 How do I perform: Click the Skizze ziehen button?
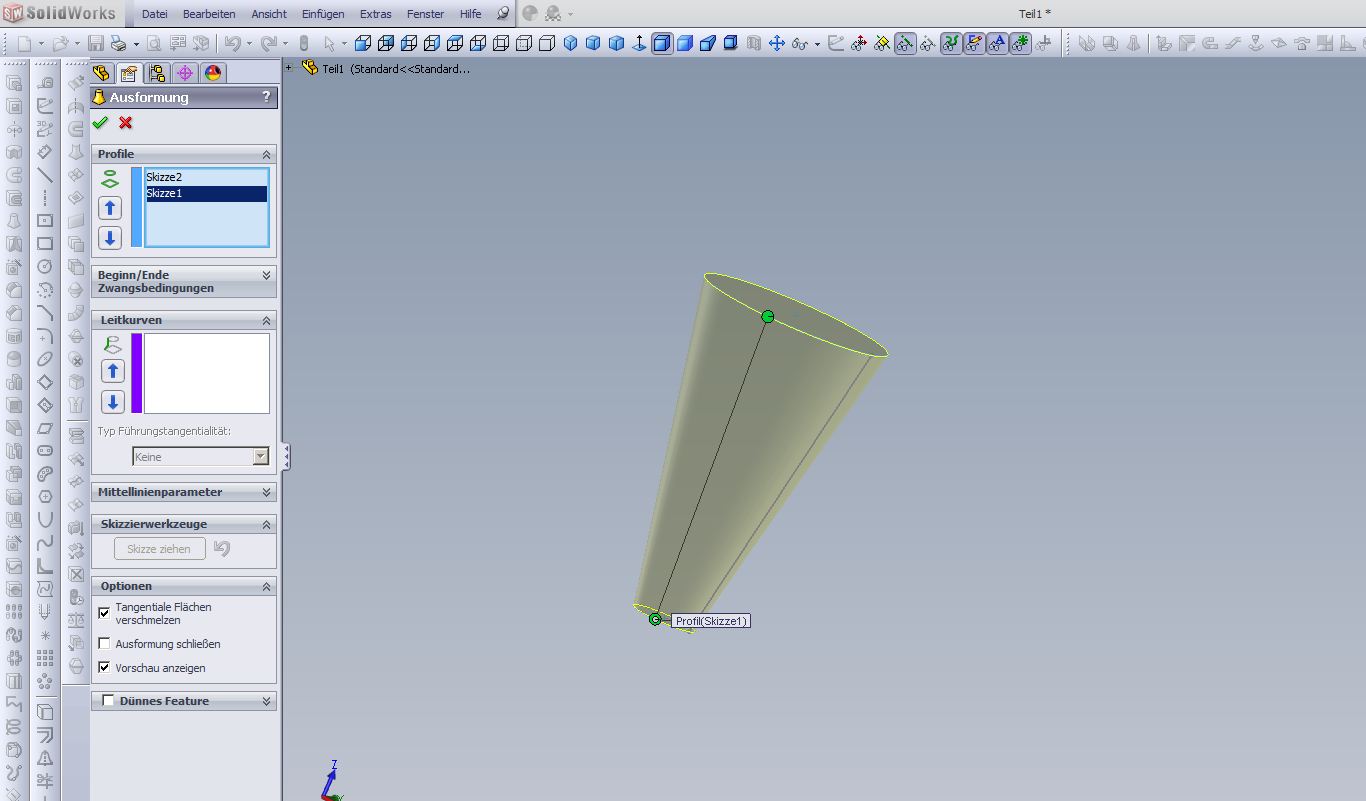pyautogui.click(x=159, y=549)
